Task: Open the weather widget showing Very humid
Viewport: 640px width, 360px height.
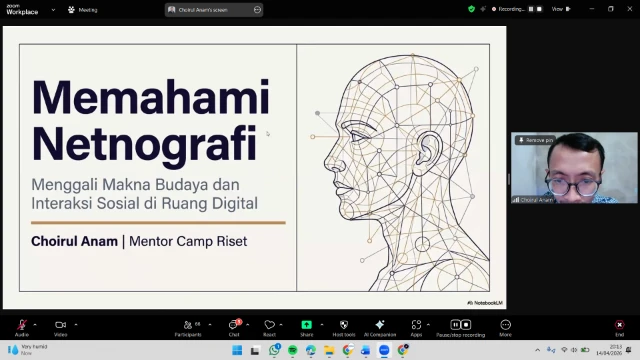Action: click(28, 350)
